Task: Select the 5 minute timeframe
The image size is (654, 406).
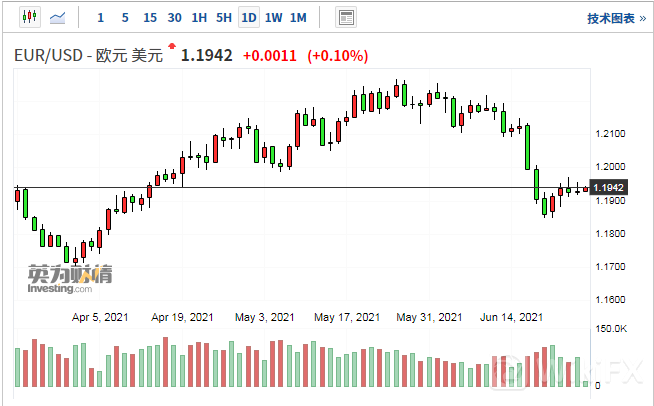Action: 124,18
